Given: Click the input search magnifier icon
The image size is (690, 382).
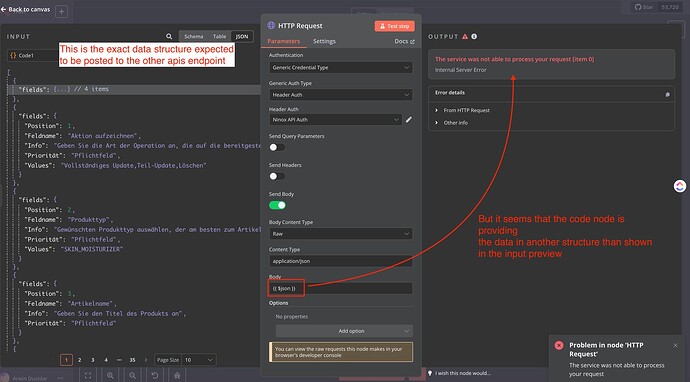Looking at the screenshot, I should click(169, 37).
